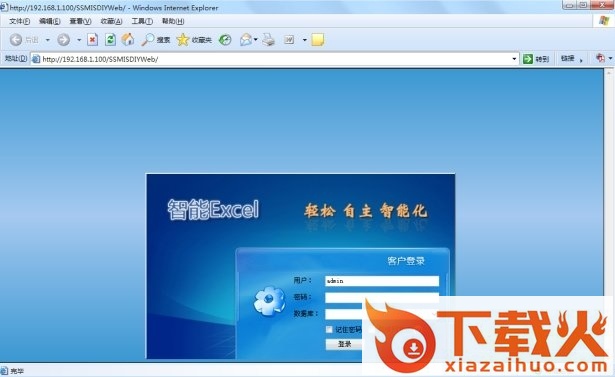Image resolution: width=615 pixels, height=377 pixels.
Task: Click the 密码 password field
Action: [382, 297]
